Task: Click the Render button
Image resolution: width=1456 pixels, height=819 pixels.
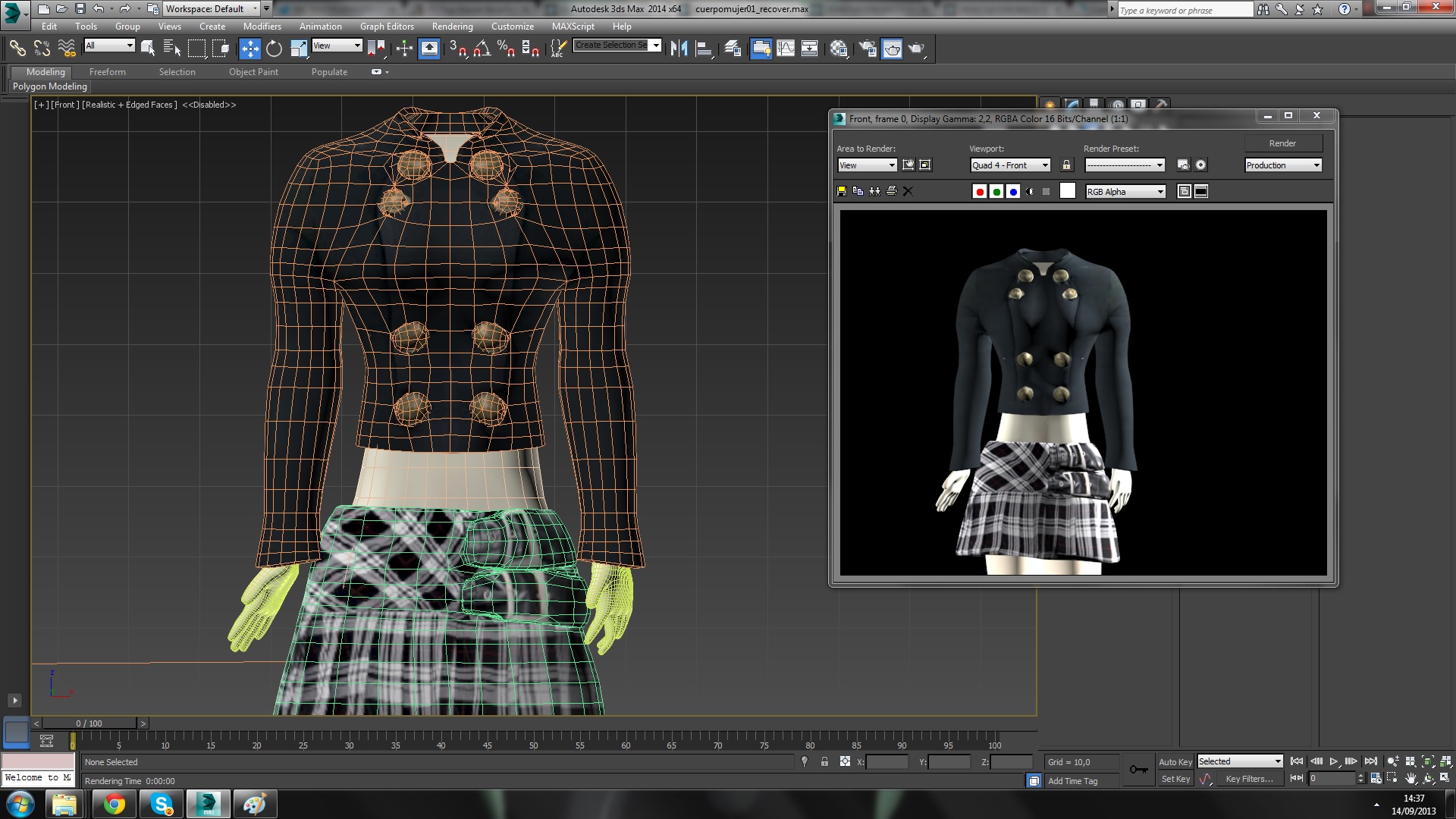Action: pos(1282,143)
